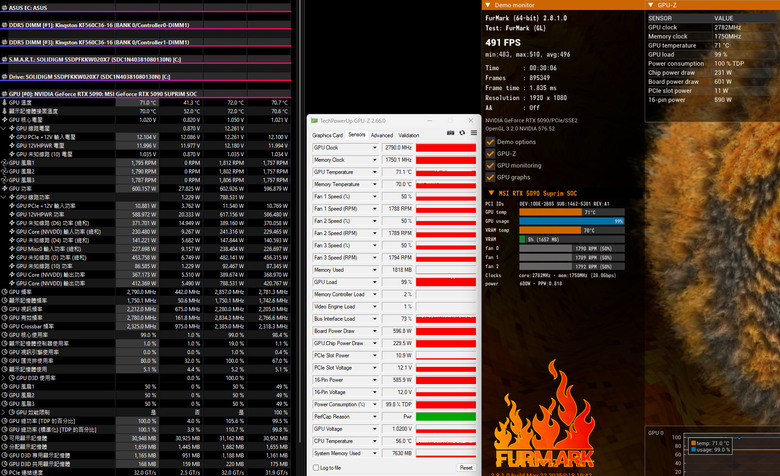780x476 pixels.
Task: Switch to the Validation tab
Action: [409, 135]
